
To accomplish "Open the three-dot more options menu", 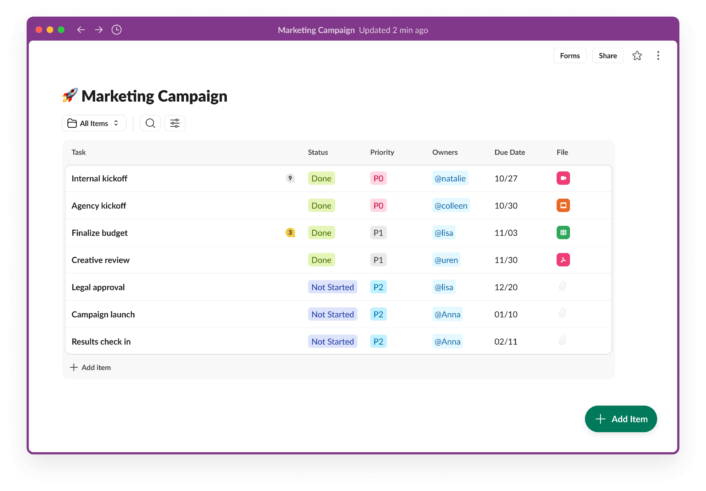I will tap(658, 55).
